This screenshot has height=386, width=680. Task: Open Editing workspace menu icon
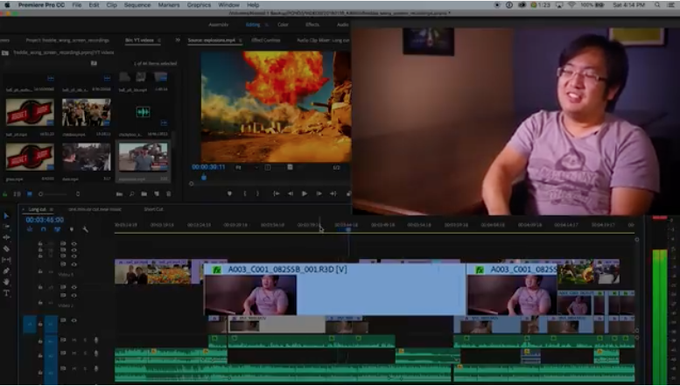pos(267,25)
